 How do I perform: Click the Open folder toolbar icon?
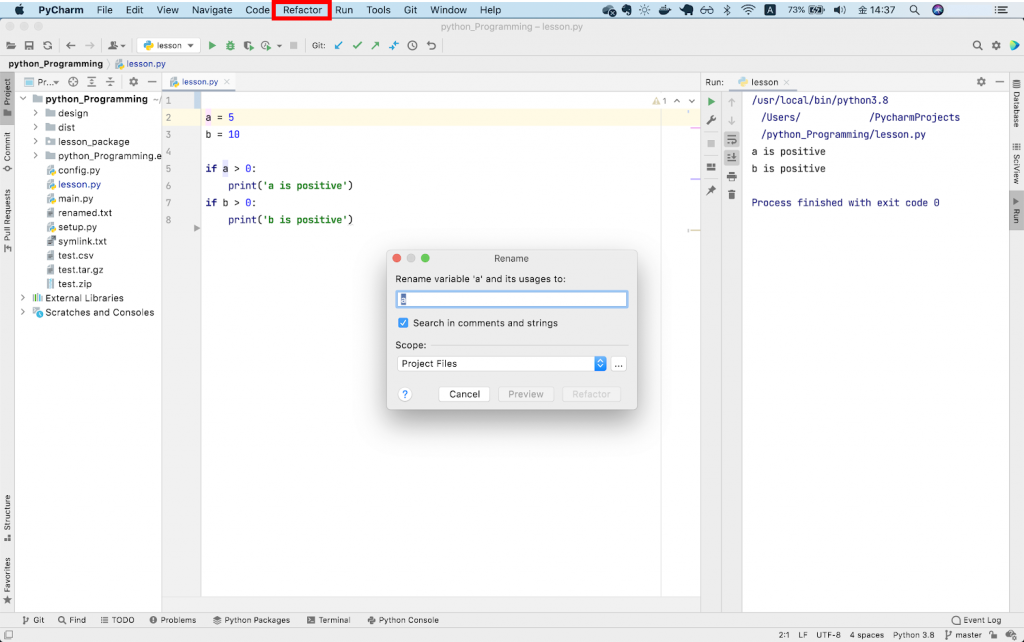tap(10, 46)
